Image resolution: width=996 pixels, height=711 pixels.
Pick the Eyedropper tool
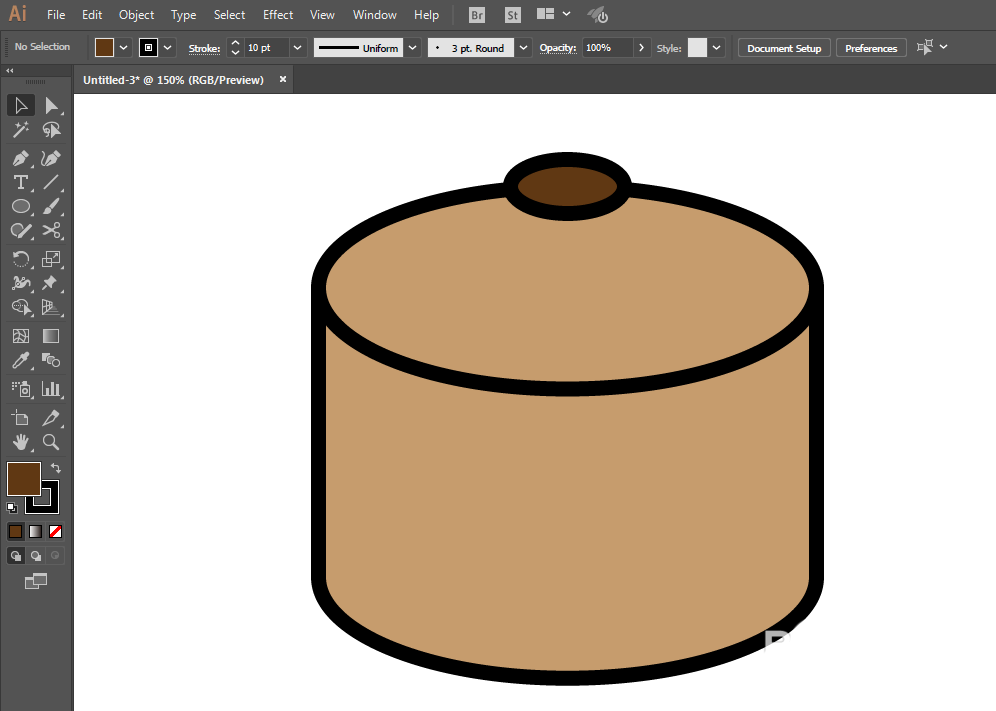(20, 360)
